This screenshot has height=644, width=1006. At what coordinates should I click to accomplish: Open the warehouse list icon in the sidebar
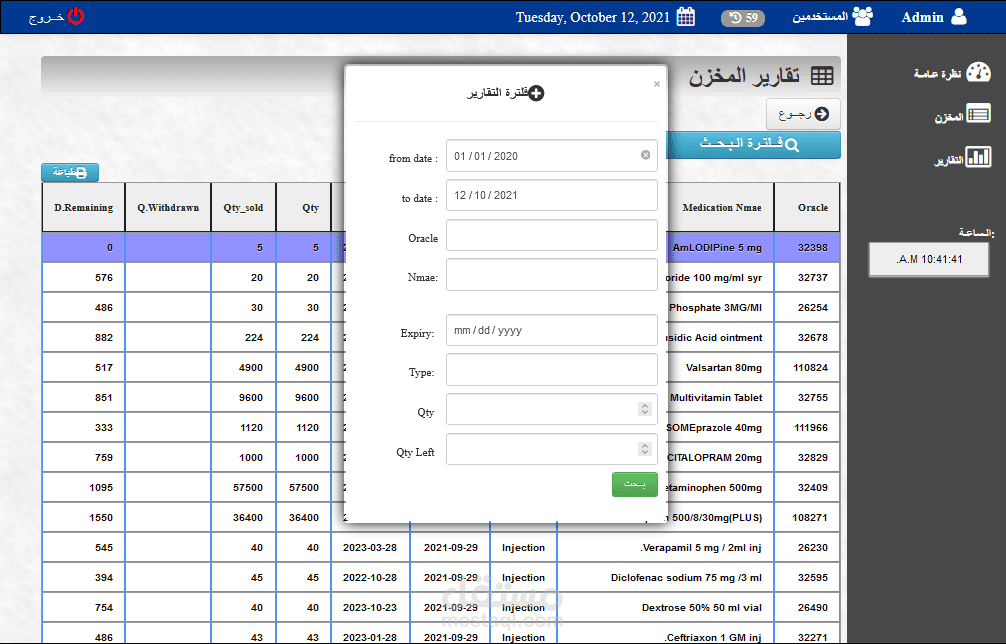979,115
